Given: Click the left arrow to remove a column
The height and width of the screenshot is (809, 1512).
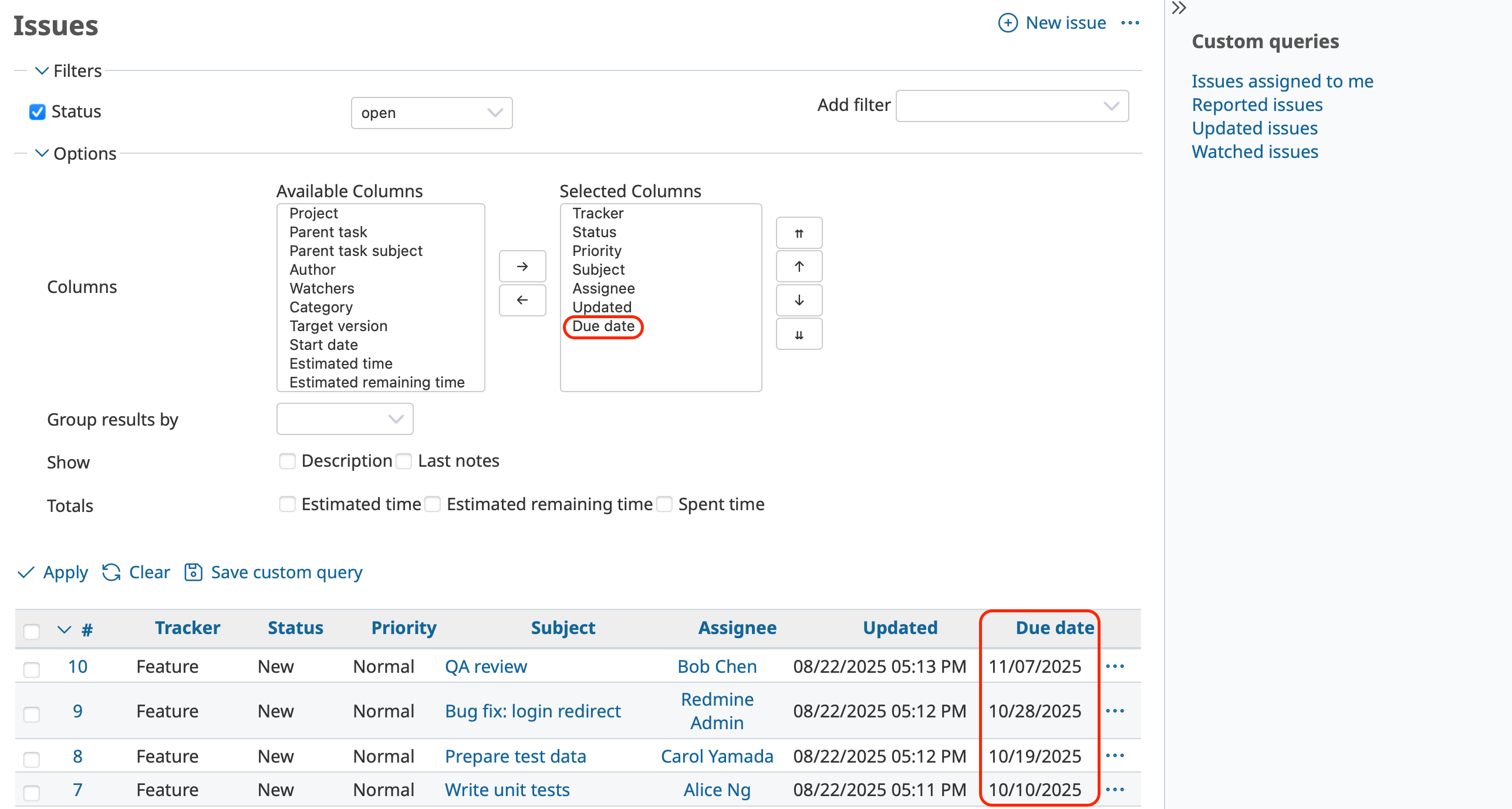Looking at the screenshot, I should [x=522, y=300].
